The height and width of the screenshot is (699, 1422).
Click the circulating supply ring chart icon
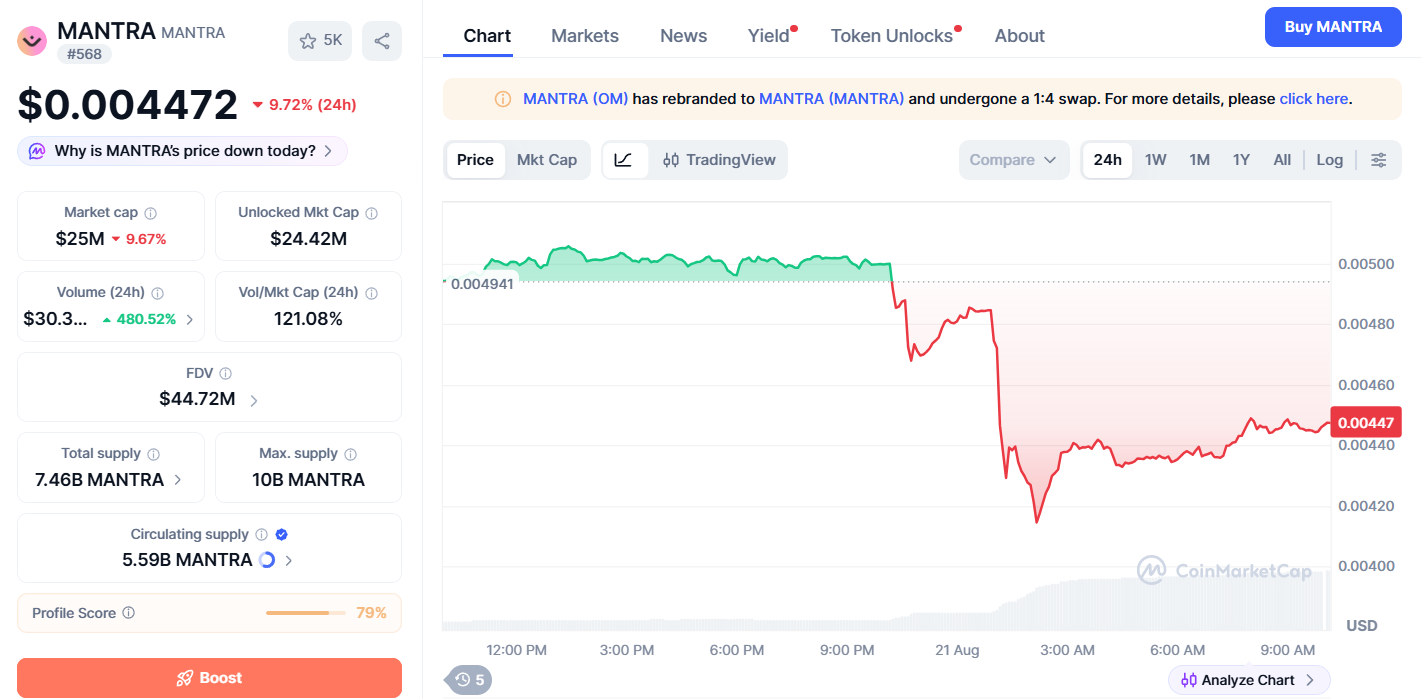click(267, 560)
